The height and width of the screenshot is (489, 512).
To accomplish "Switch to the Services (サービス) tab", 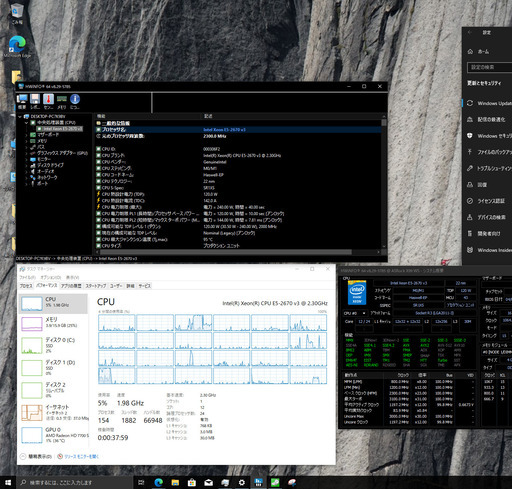I will [144, 286].
